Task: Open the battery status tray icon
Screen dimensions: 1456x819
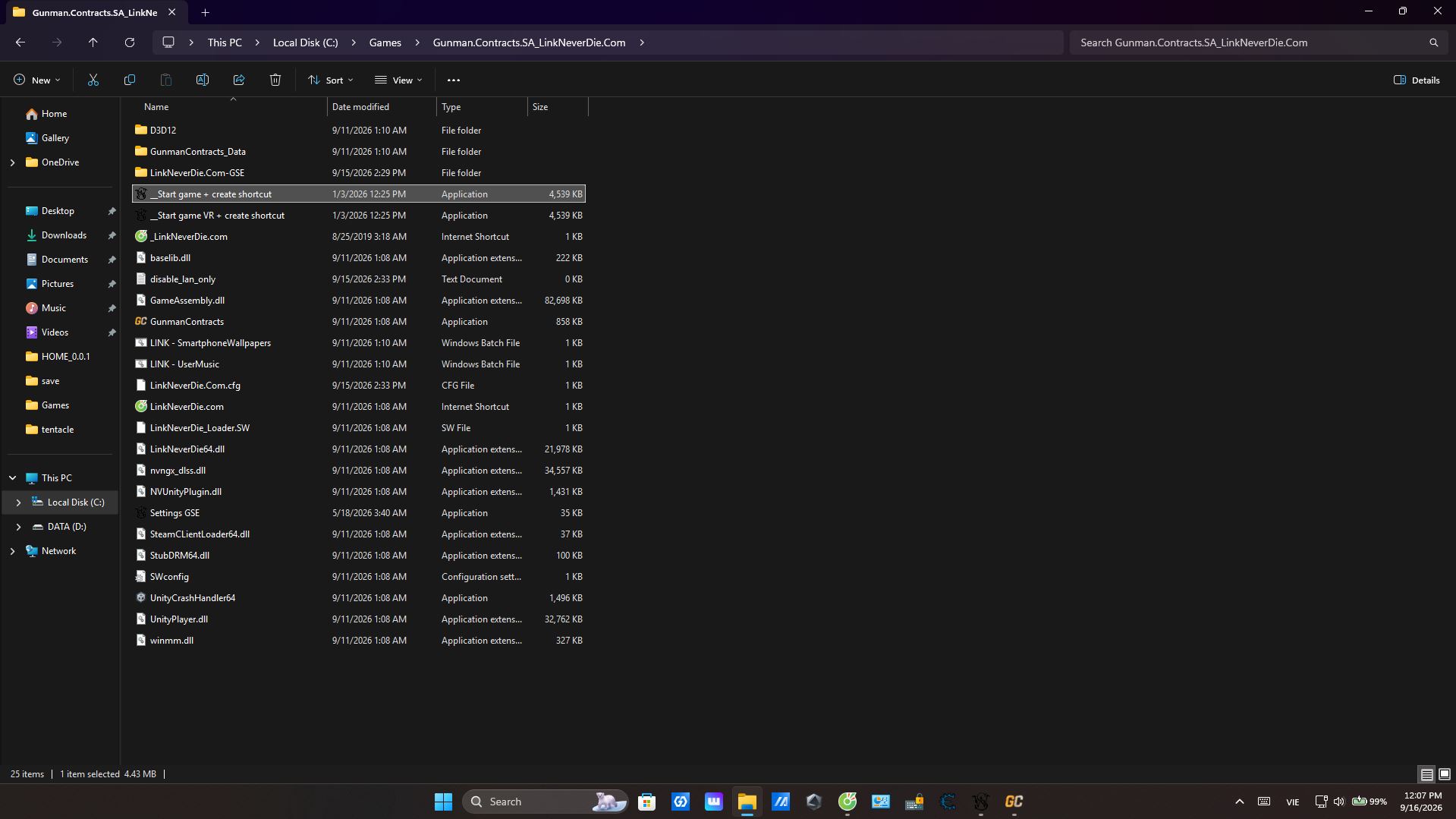Action: (1370, 802)
